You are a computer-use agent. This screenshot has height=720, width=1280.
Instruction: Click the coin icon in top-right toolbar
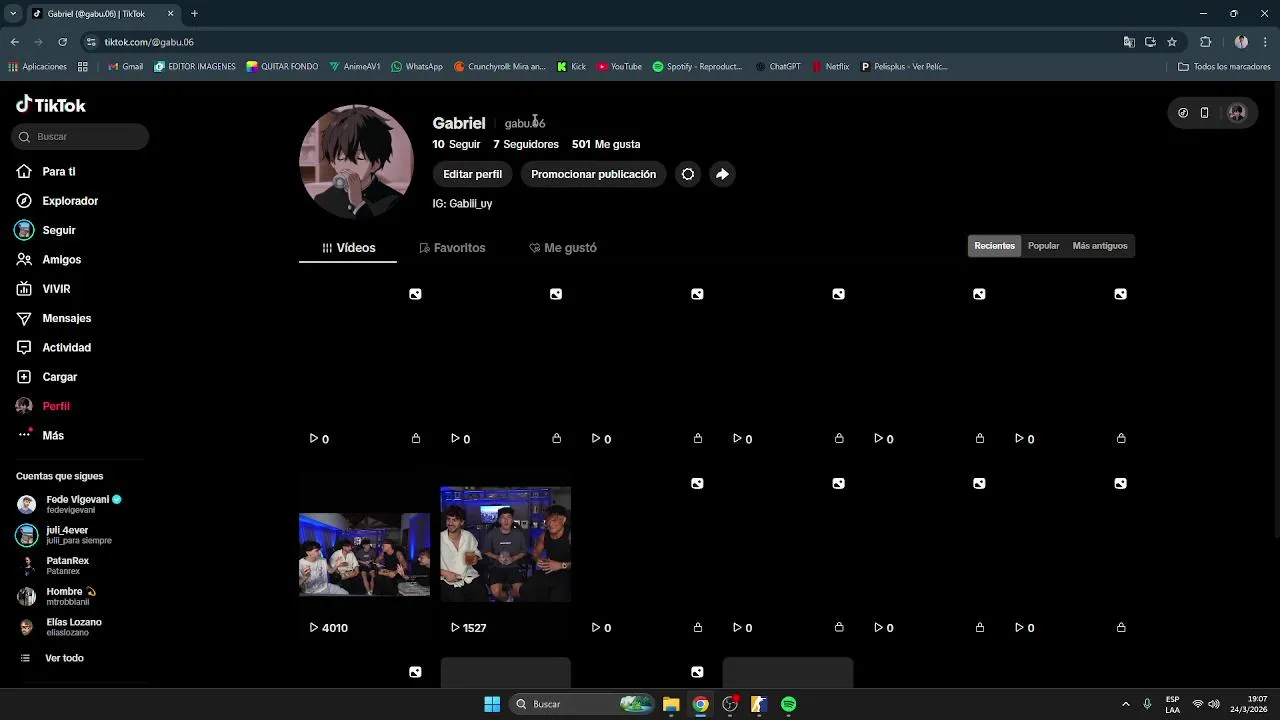click(x=1183, y=113)
